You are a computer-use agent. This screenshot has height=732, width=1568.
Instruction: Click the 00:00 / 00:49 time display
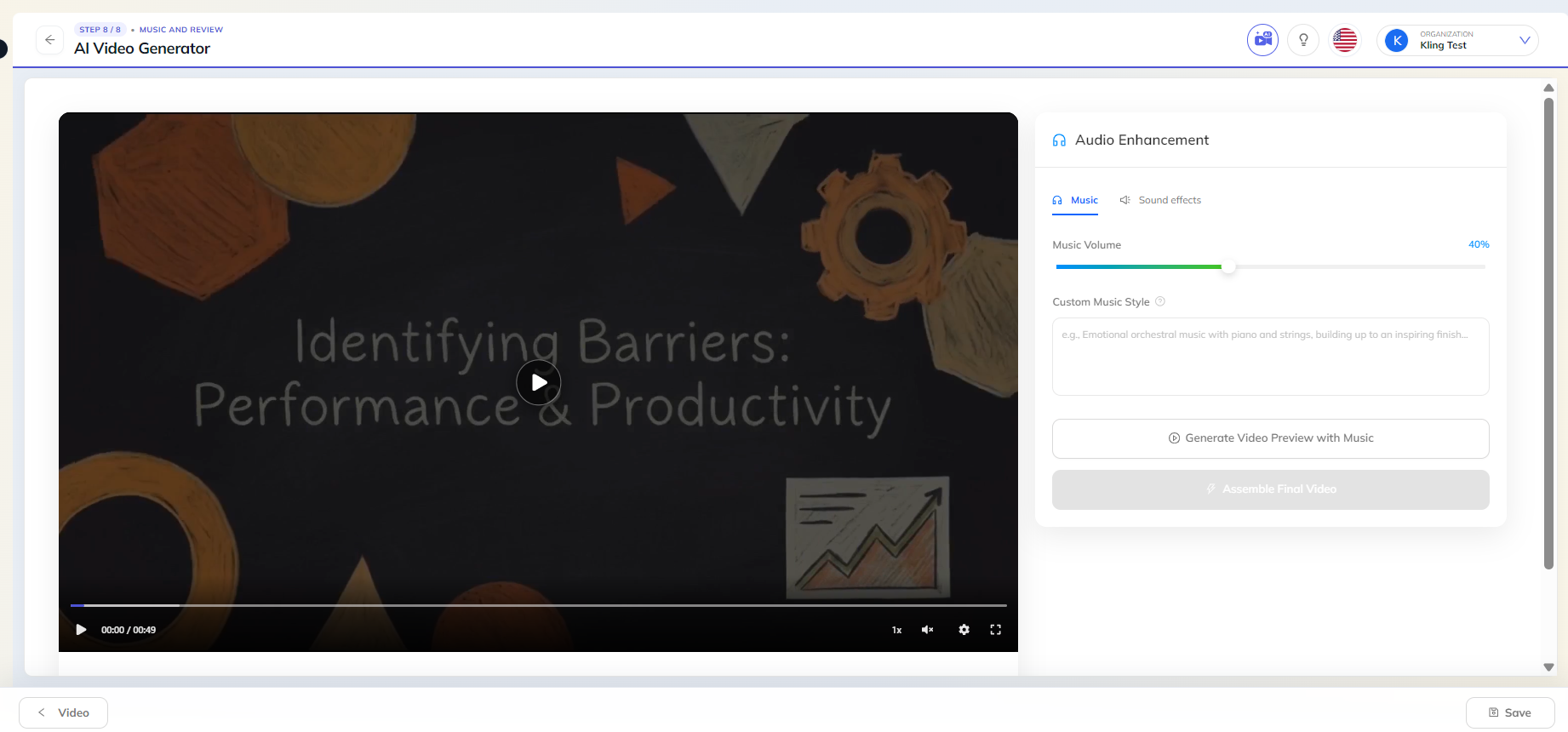pyautogui.click(x=129, y=630)
